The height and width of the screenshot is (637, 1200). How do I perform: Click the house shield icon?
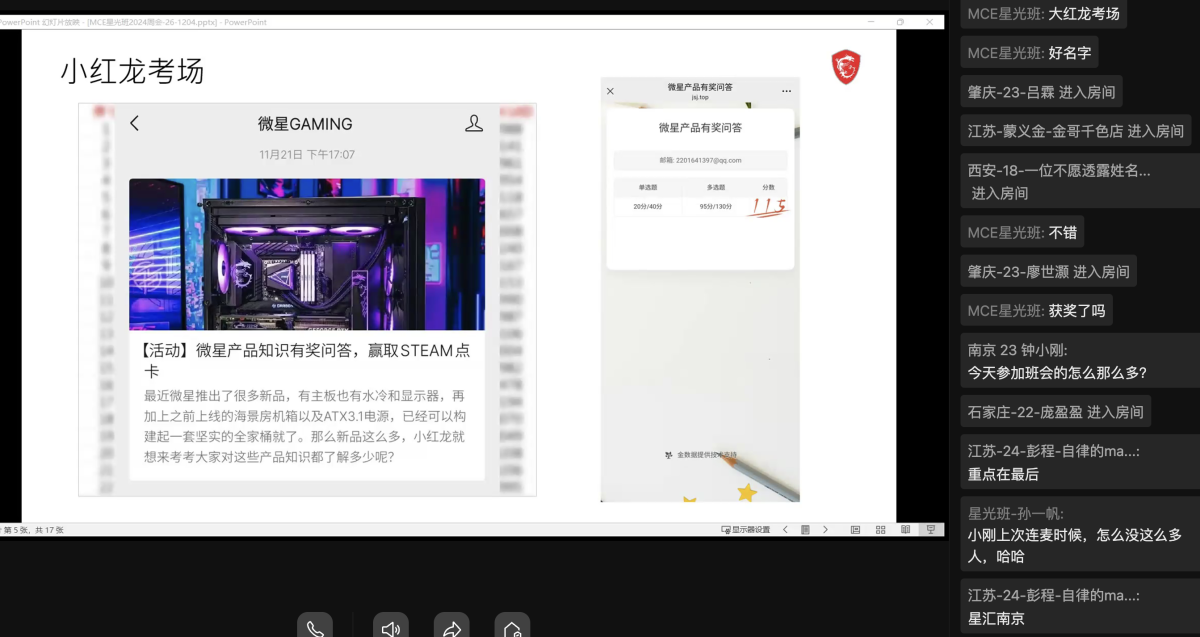[512, 629]
